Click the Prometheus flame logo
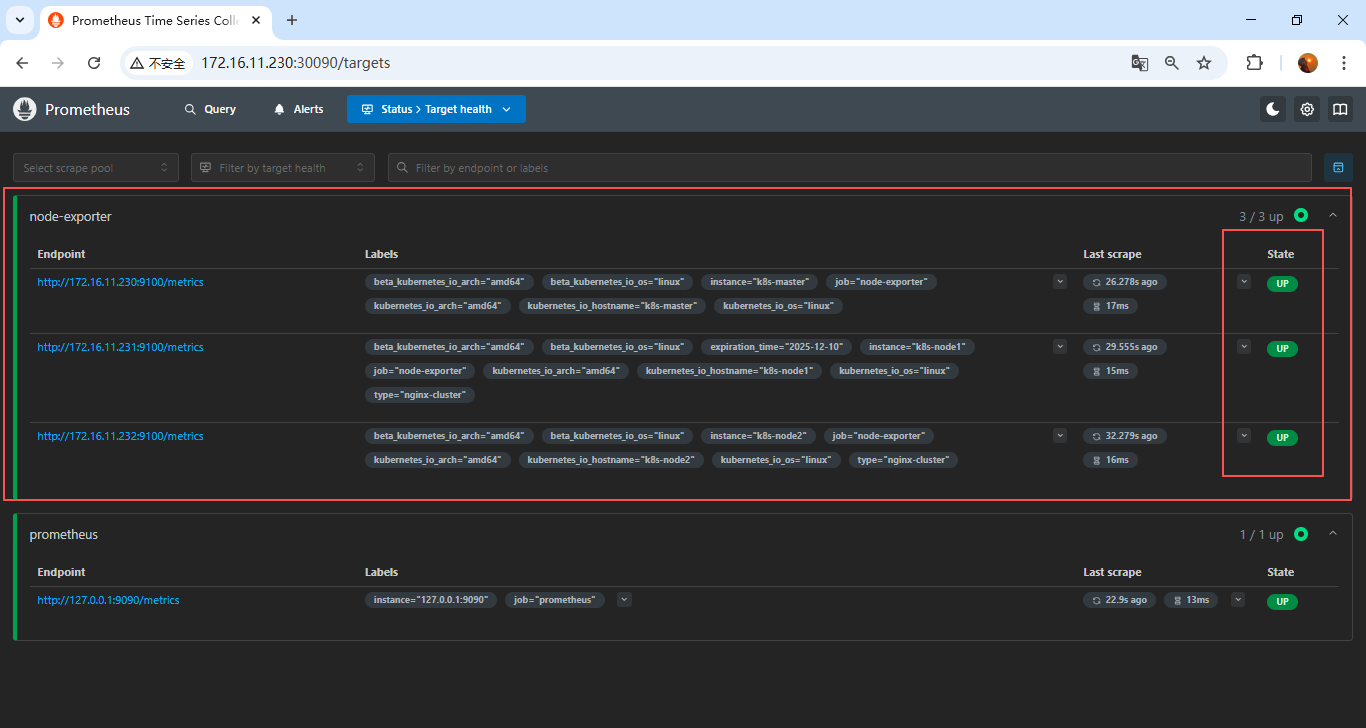The image size is (1366, 728). click(25, 109)
